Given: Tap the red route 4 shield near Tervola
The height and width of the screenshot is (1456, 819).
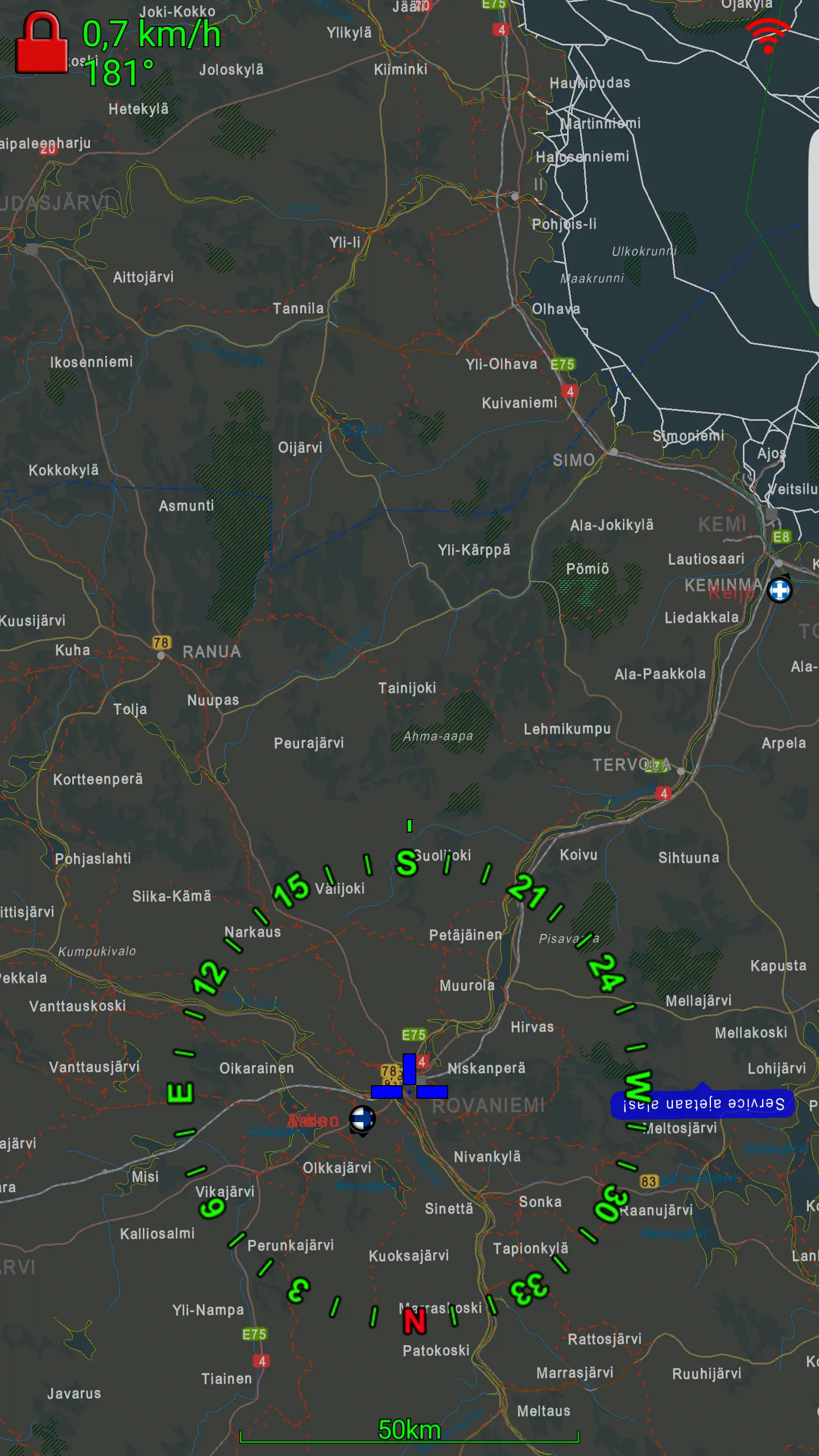Looking at the screenshot, I should click(x=663, y=793).
